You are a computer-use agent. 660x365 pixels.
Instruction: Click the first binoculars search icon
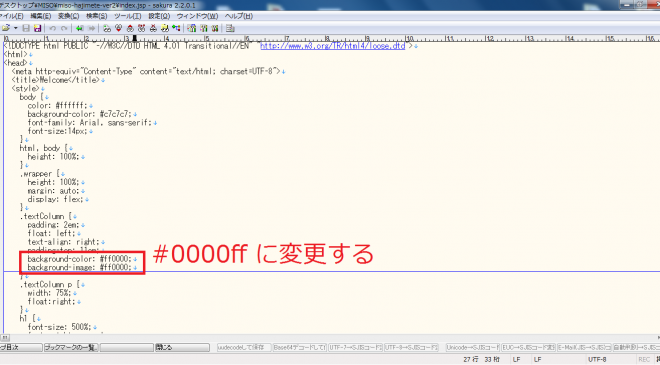click(107, 28)
